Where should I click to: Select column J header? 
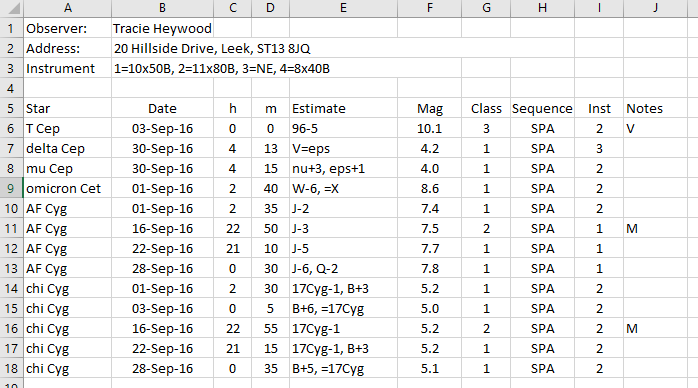655,8
